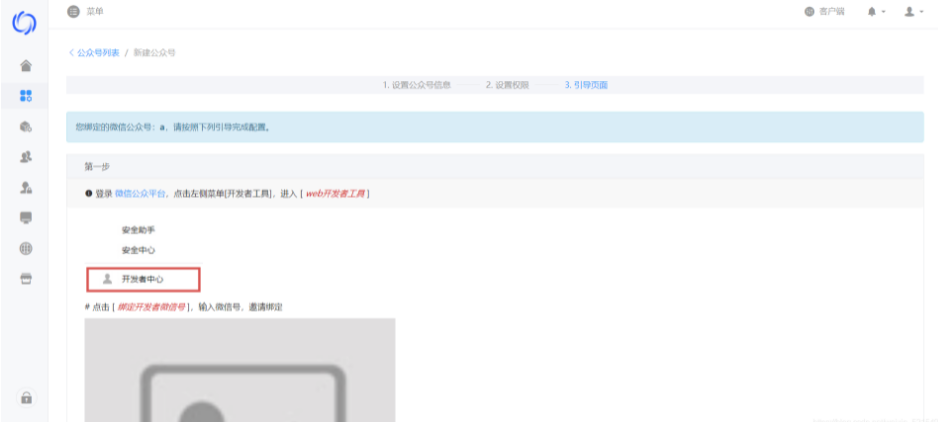Image resolution: width=938 pixels, height=422 pixels.
Task: Go to home via sidebar house icon
Action: (x=26, y=65)
